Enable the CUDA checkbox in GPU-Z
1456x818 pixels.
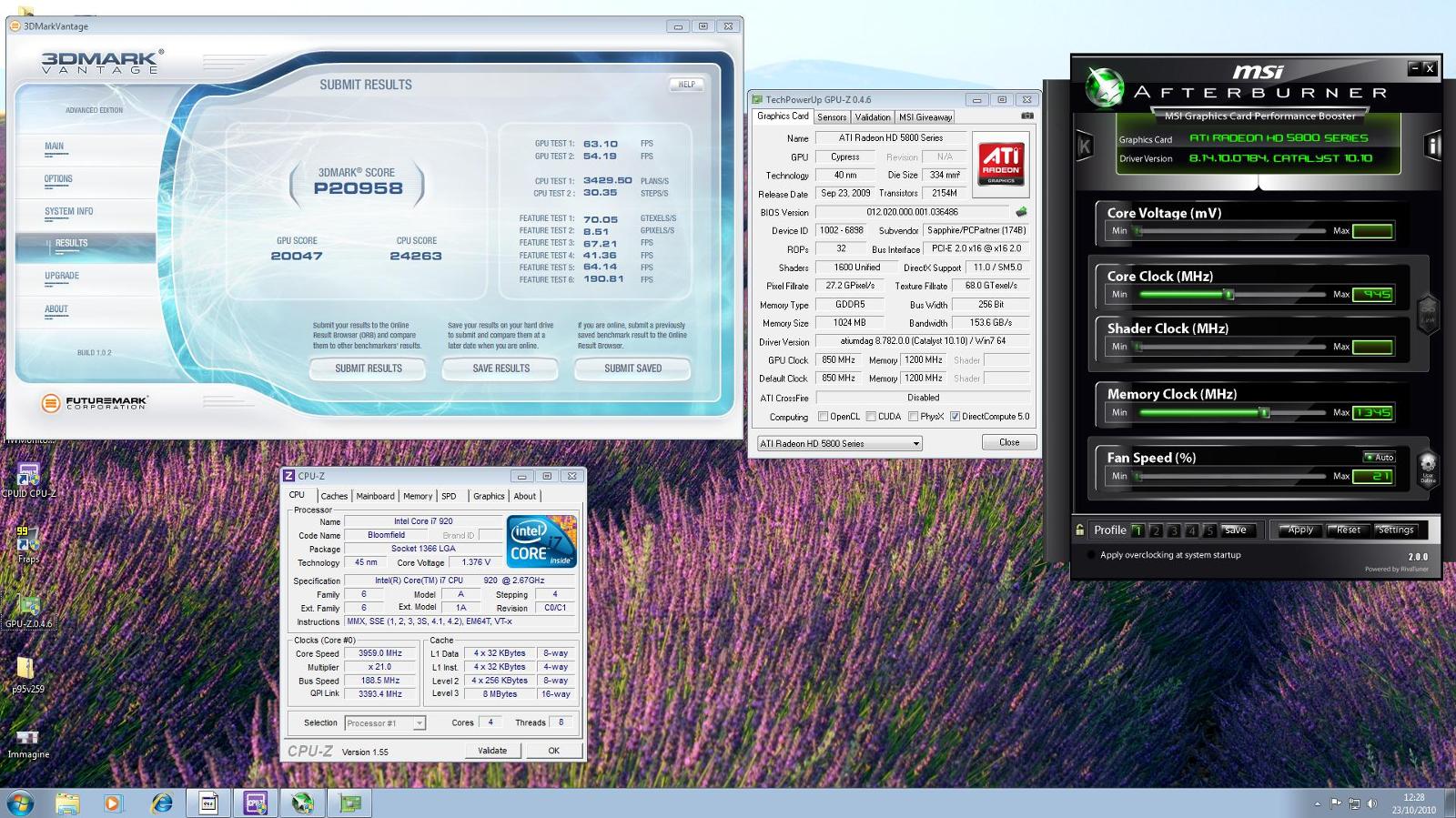(x=871, y=417)
